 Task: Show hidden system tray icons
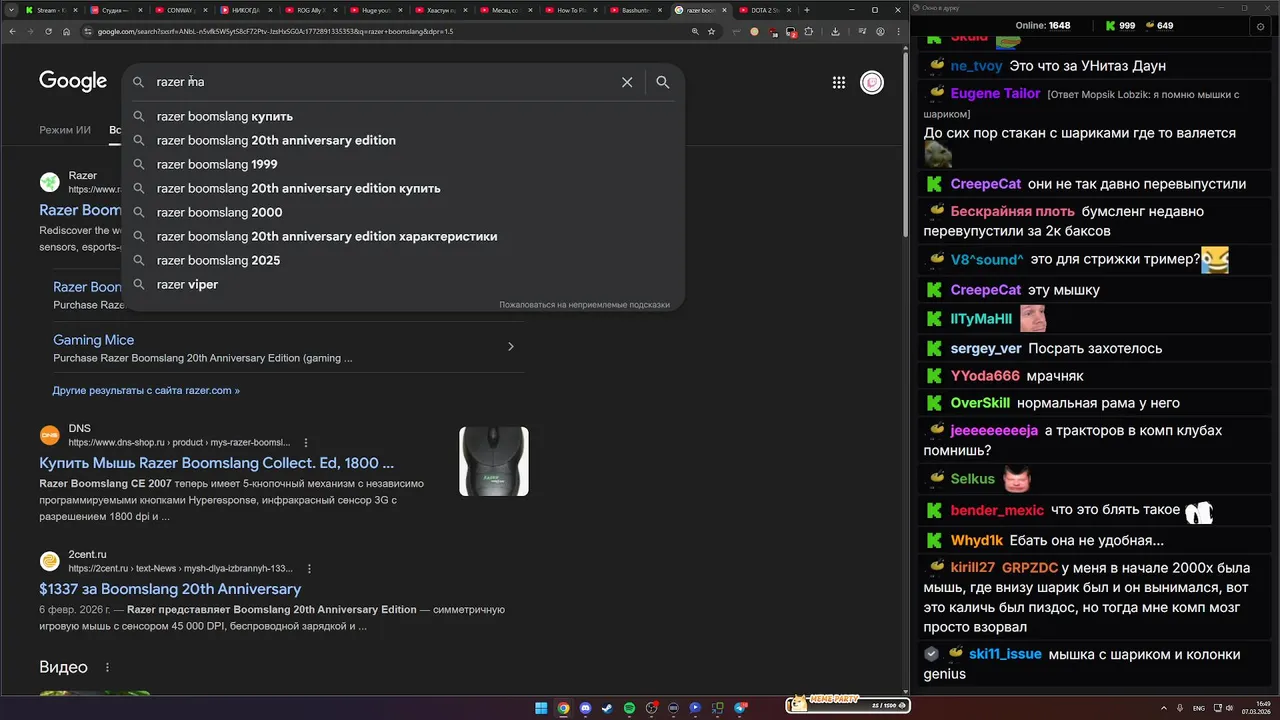[x=1164, y=708]
